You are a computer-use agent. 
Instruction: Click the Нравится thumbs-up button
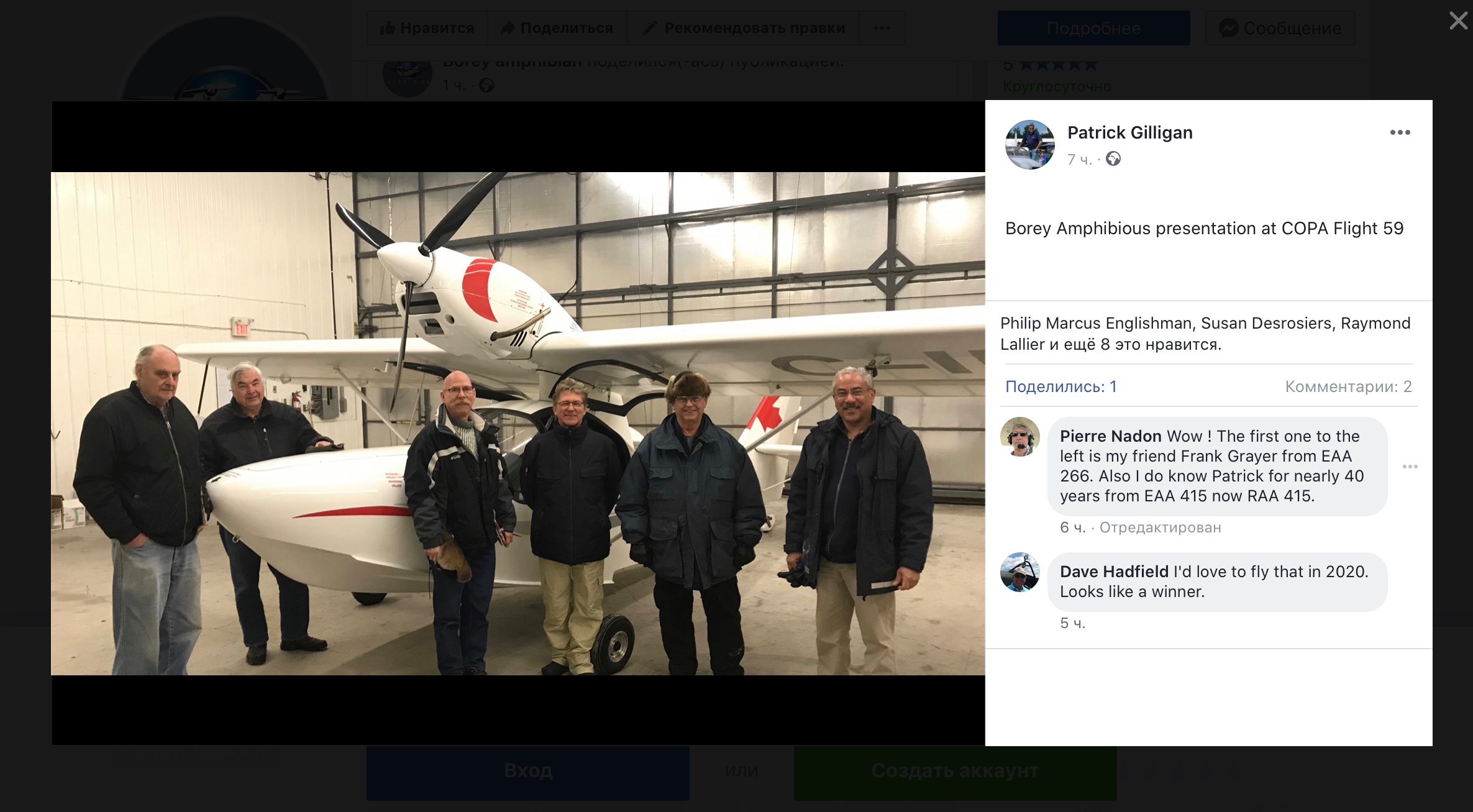(427, 28)
